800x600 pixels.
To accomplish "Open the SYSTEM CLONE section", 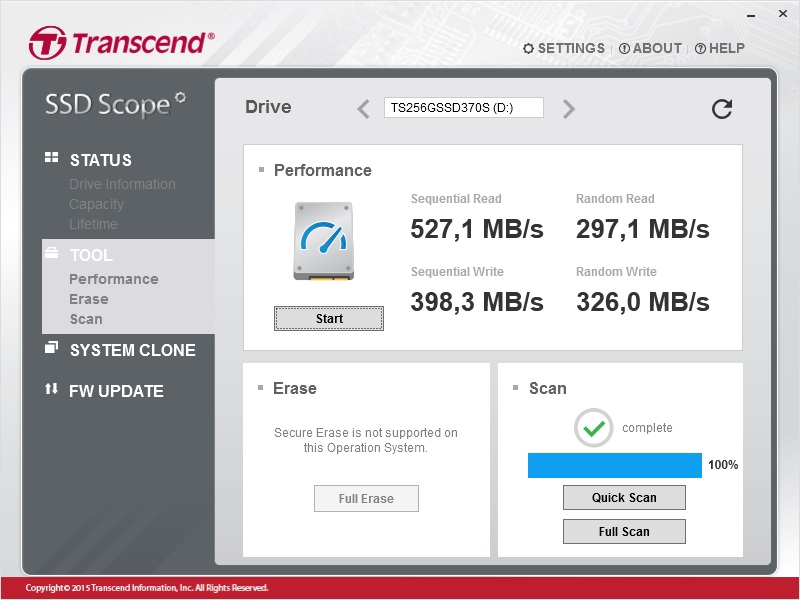I will 133,350.
